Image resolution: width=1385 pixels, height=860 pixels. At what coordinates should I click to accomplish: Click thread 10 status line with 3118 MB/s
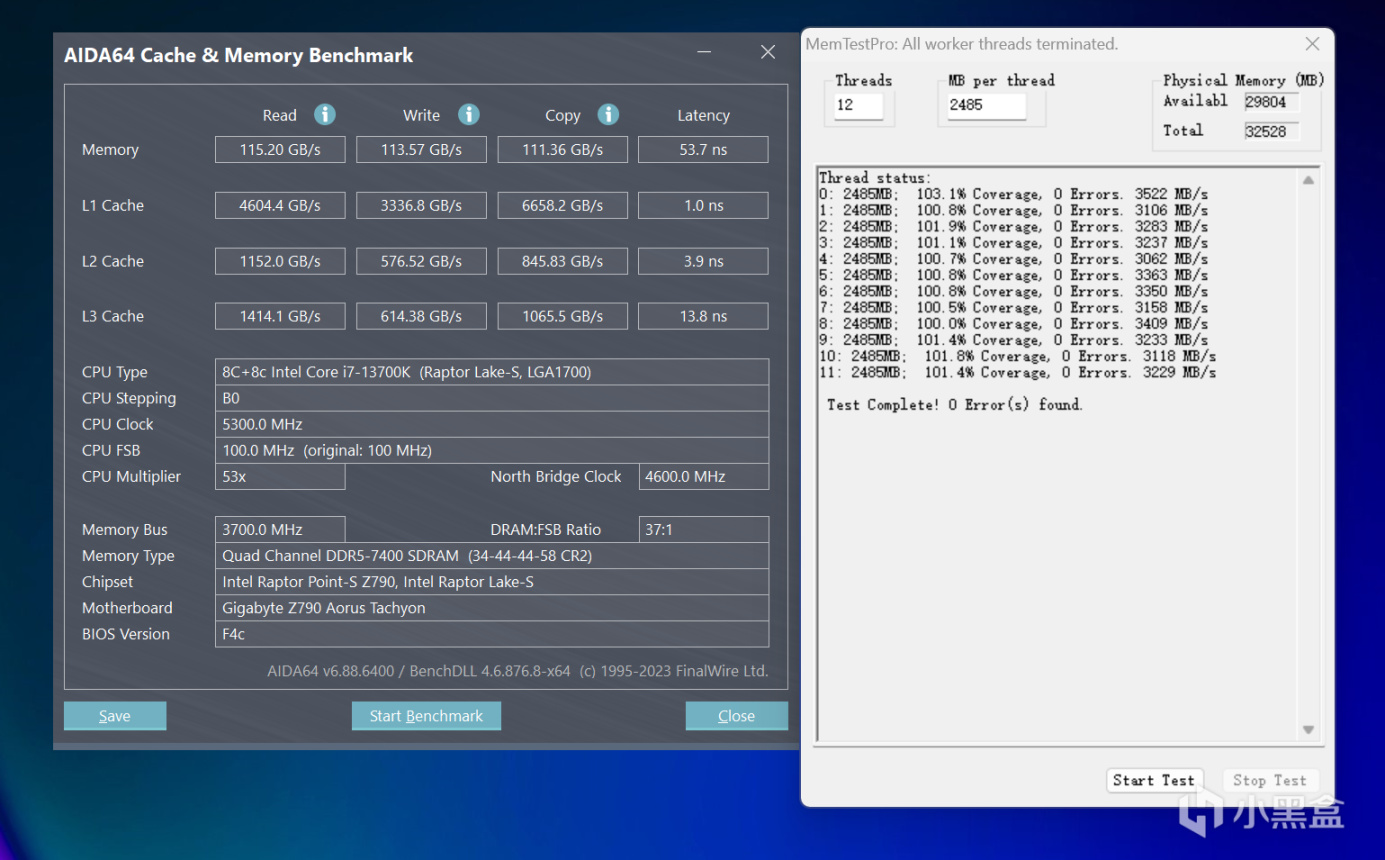(x=1017, y=356)
